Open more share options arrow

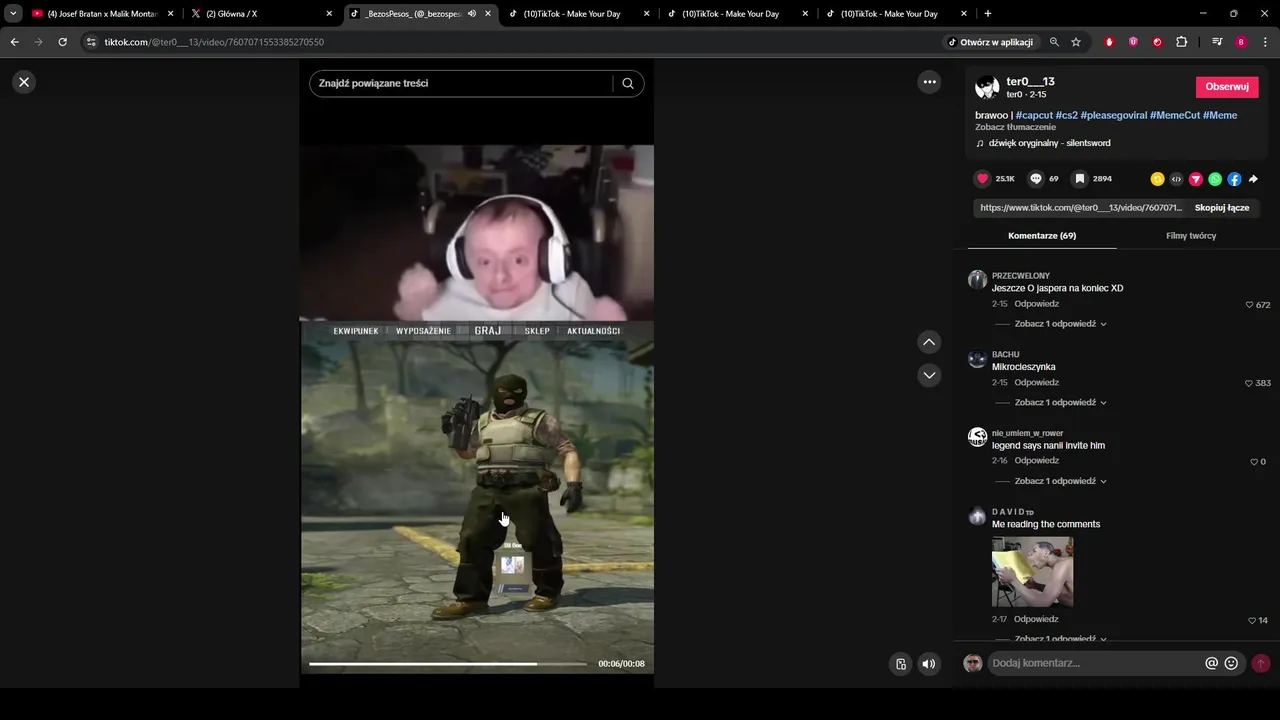tap(1253, 179)
